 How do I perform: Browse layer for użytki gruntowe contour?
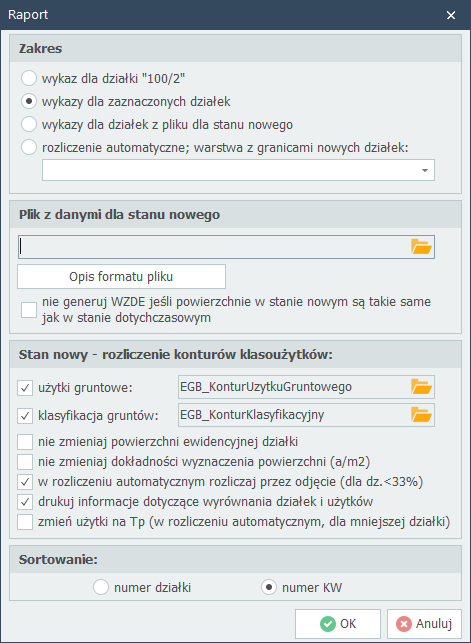click(x=421, y=387)
